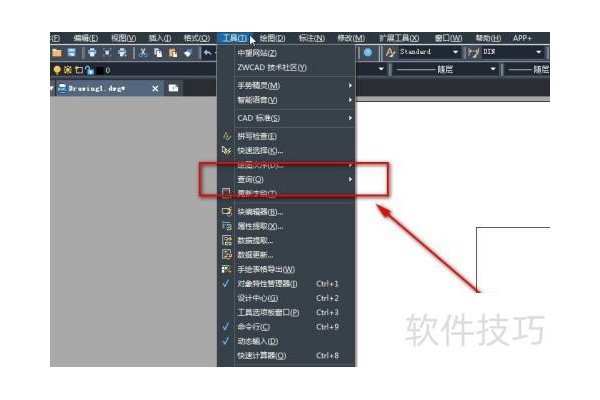This screenshot has height=400, width=600.
Task: Open the 绘图(D) menu
Action: pyautogui.click(x=272, y=38)
